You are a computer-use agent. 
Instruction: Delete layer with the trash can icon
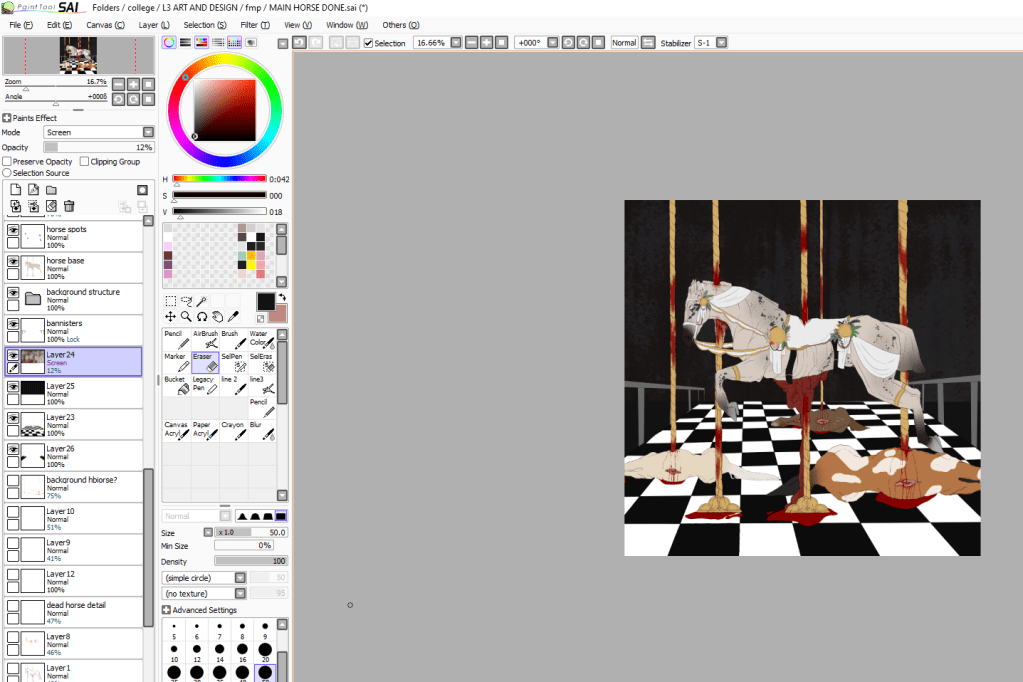coord(69,206)
